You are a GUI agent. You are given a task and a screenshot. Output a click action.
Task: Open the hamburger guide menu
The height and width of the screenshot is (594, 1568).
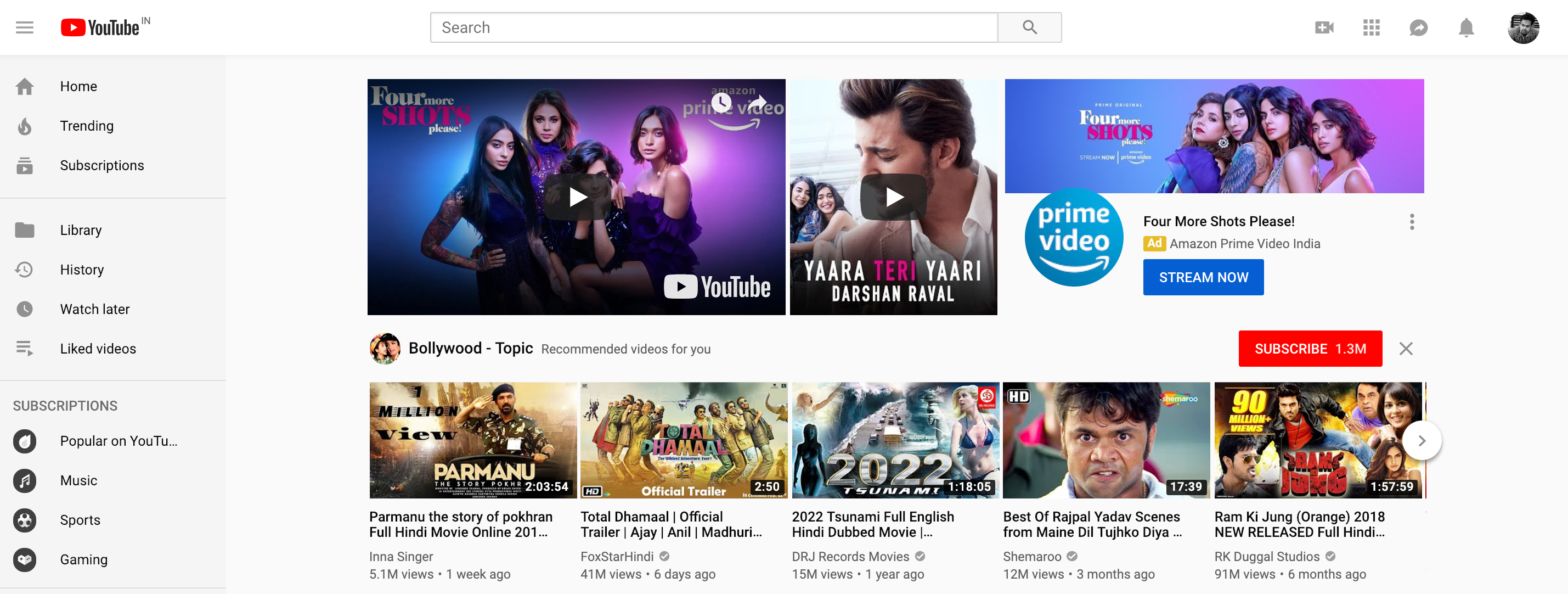tap(24, 27)
